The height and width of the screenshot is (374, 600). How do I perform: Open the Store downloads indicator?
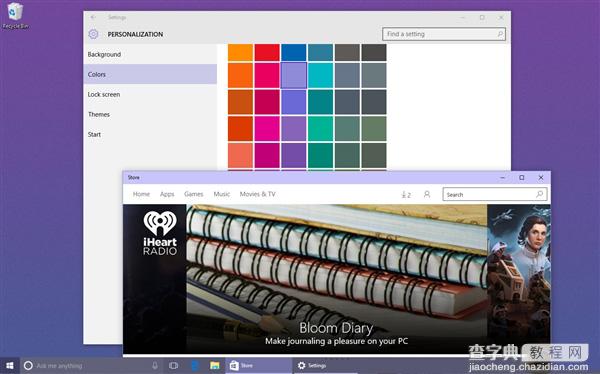[406, 194]
